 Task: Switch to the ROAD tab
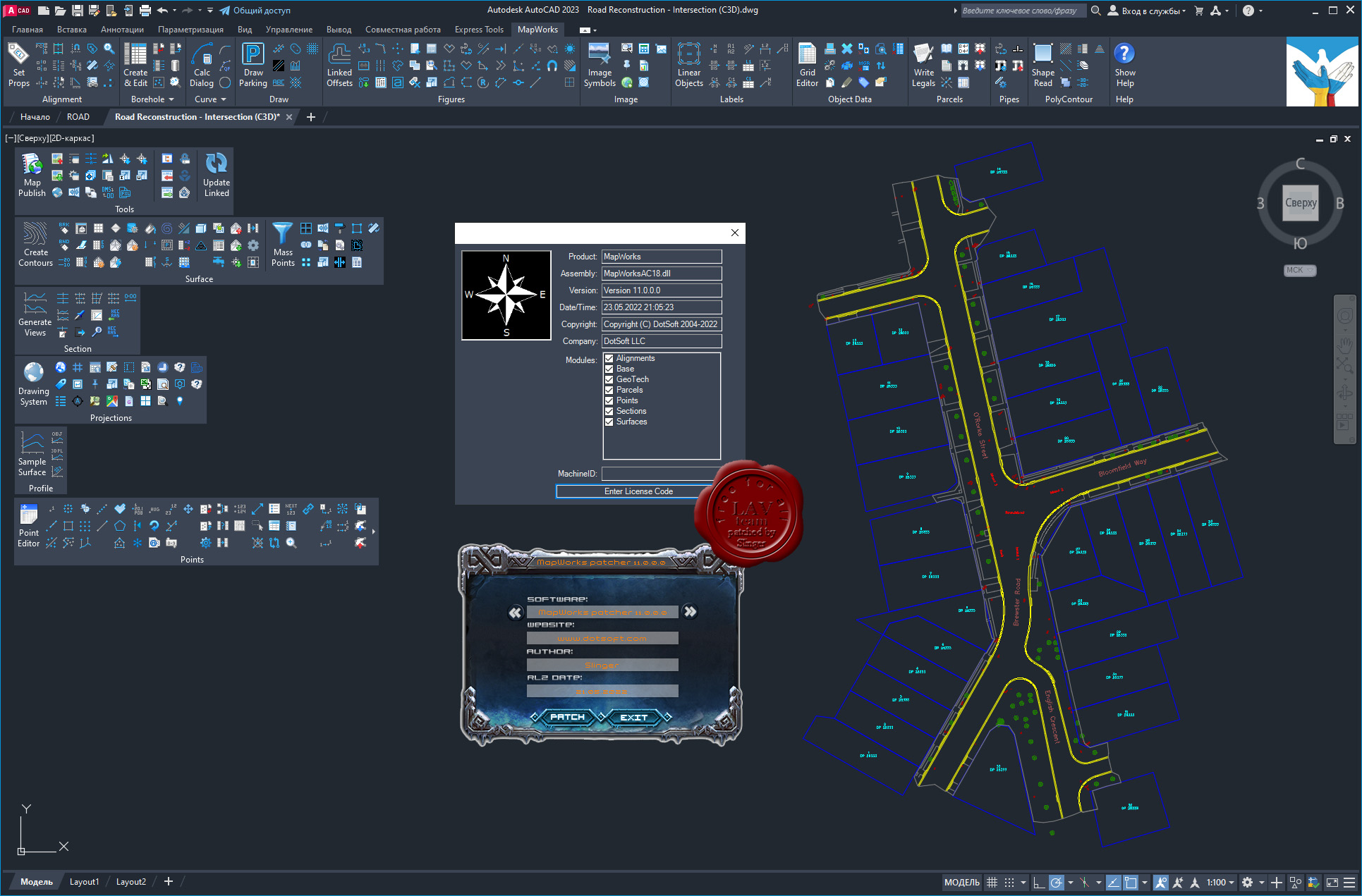(80, 117)
